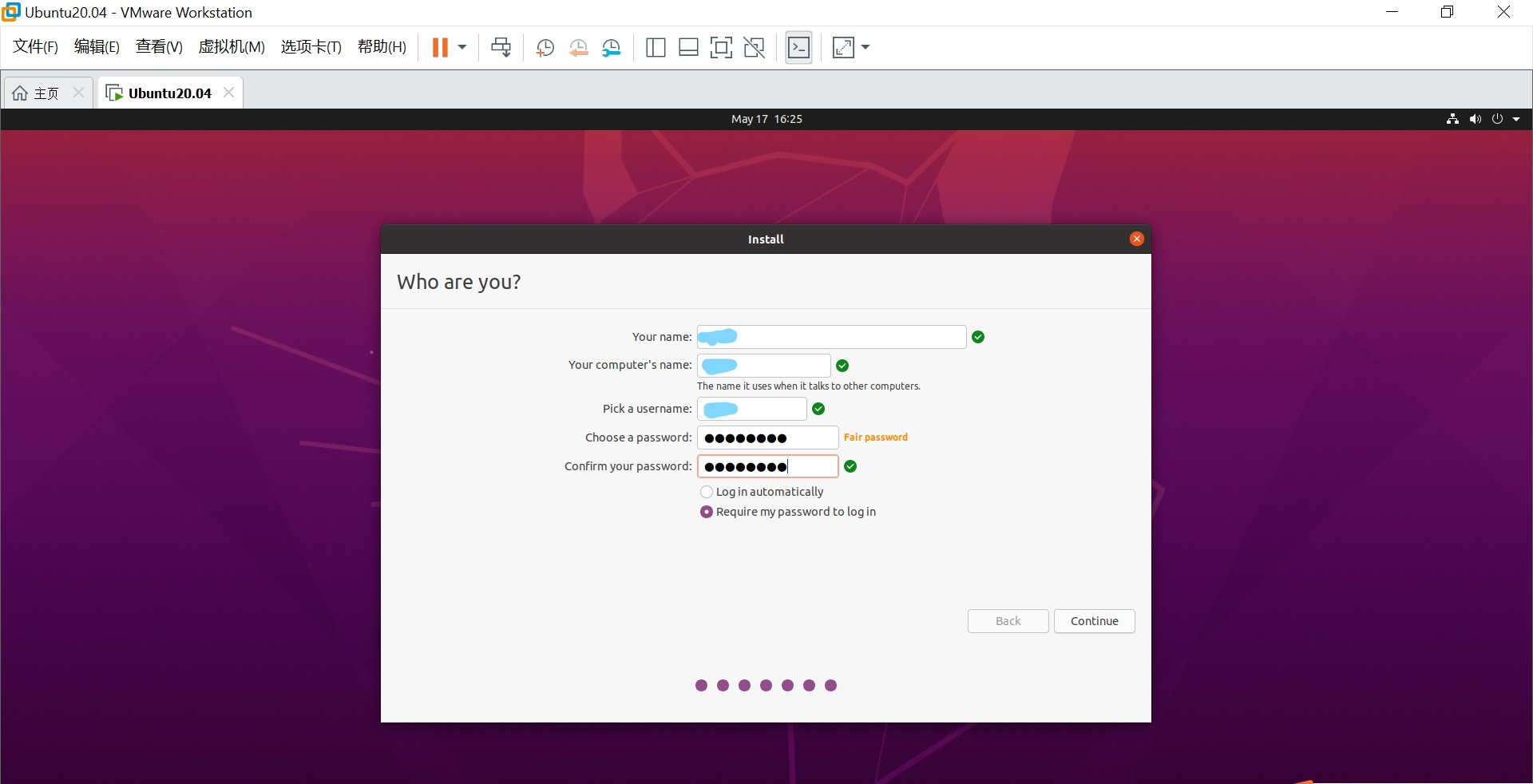Close the 主页 tab

click(78, 93)
